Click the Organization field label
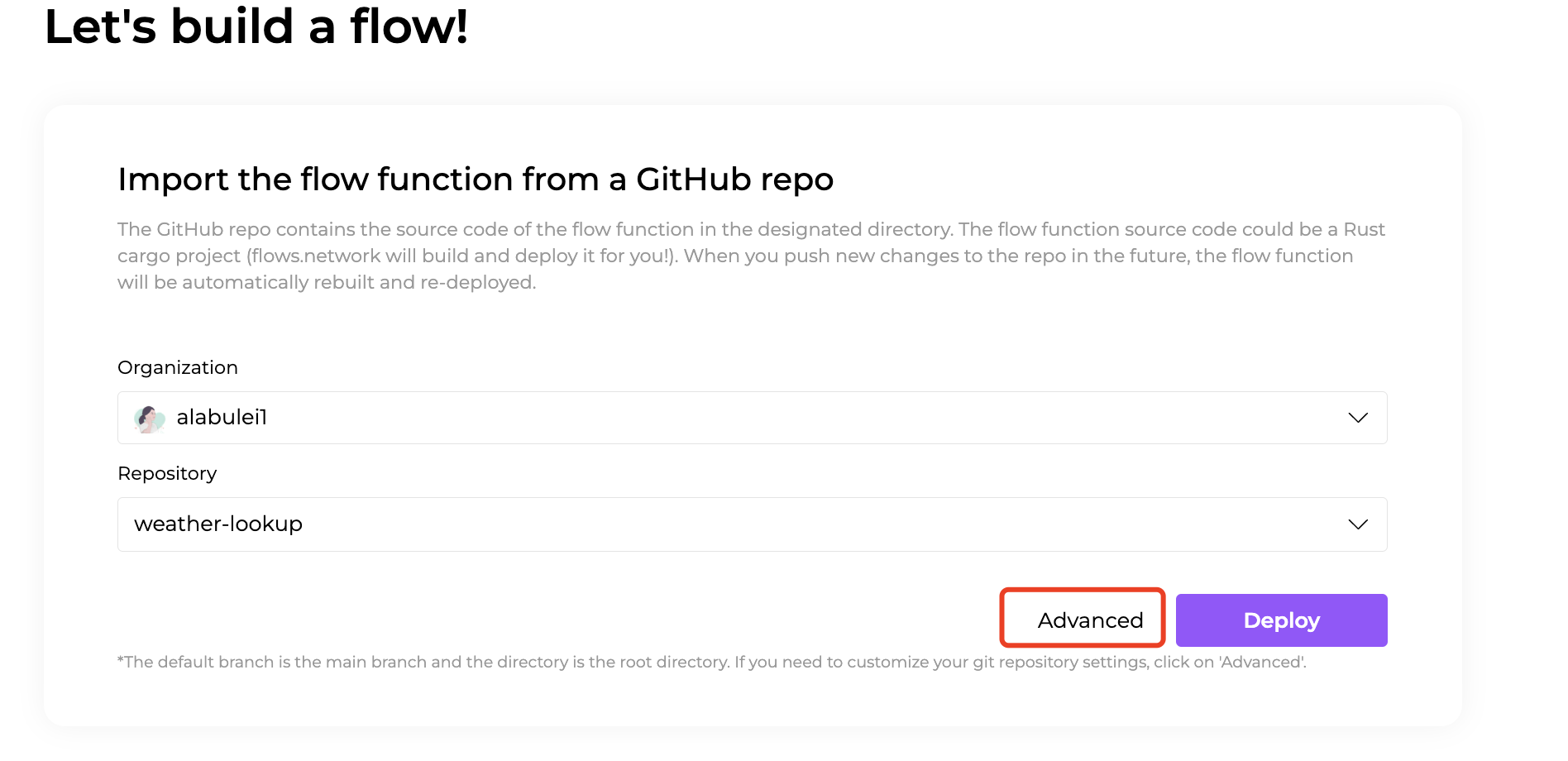Viewport: 1568px width, 761px height. (178, 367)
